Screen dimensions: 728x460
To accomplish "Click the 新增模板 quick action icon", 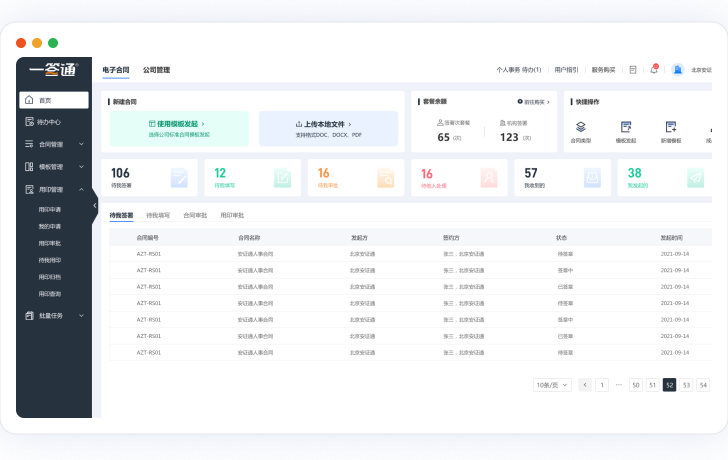I will coord(671,127).
